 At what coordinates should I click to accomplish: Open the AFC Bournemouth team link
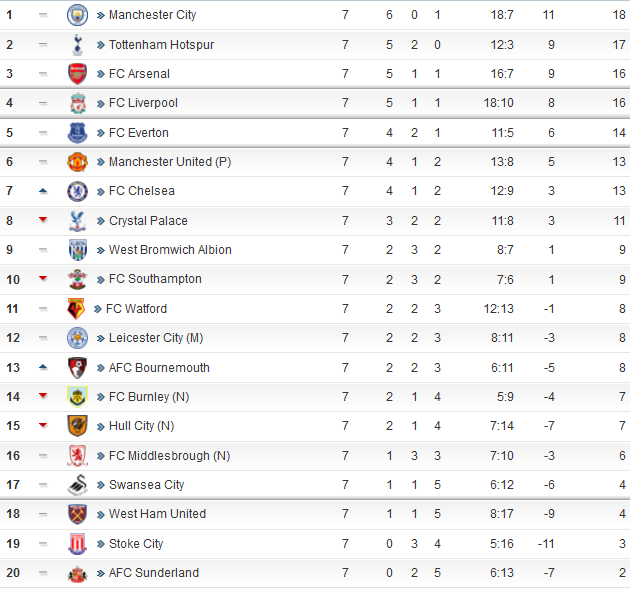click(159, 368)
